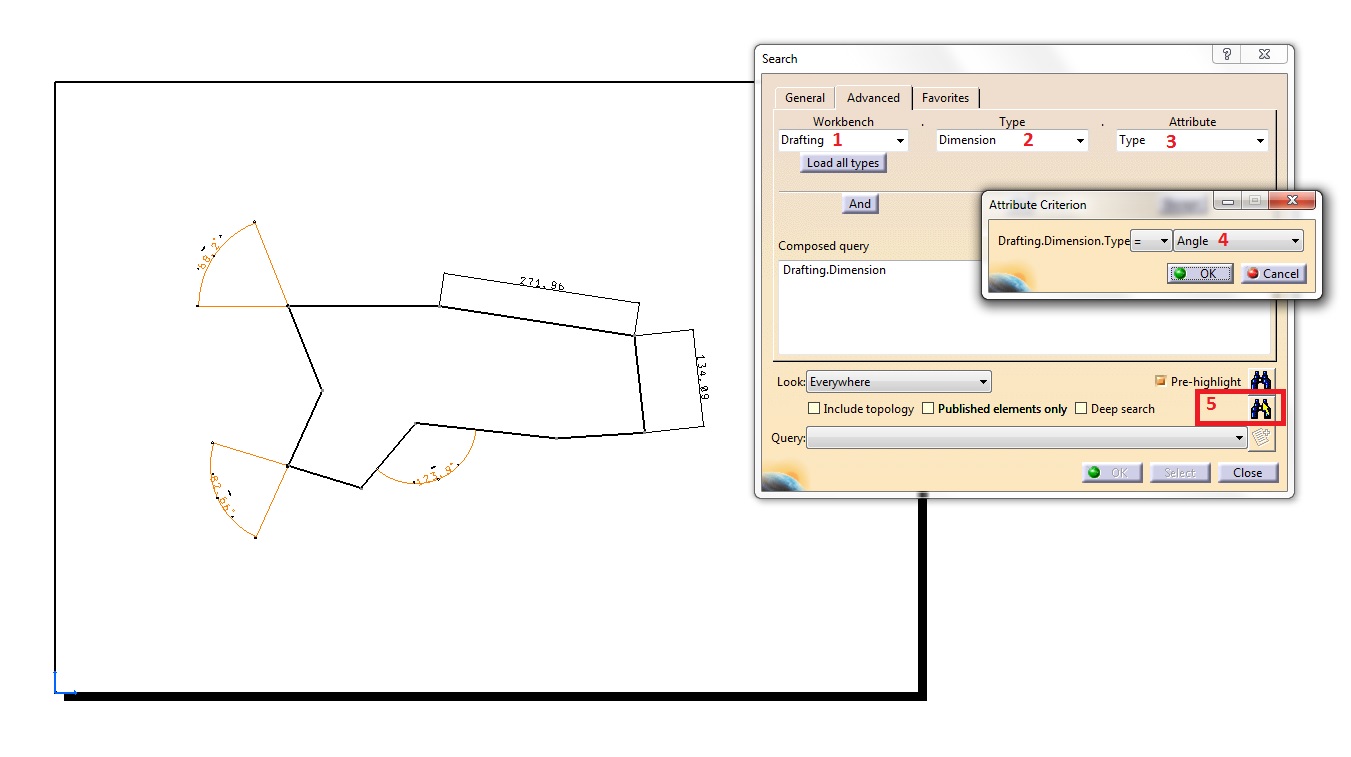
Task: Confirm the Attribute Criterion with OK
Action: (x=1199, y=273)
